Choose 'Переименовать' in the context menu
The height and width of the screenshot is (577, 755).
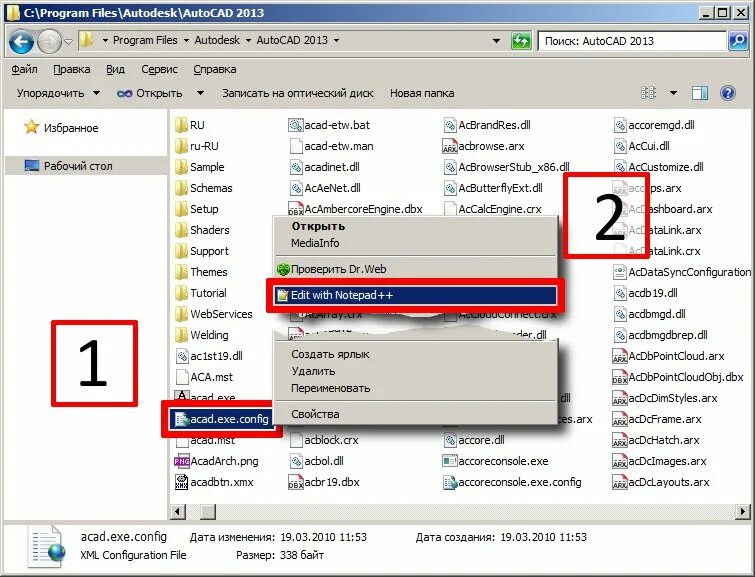330,388
